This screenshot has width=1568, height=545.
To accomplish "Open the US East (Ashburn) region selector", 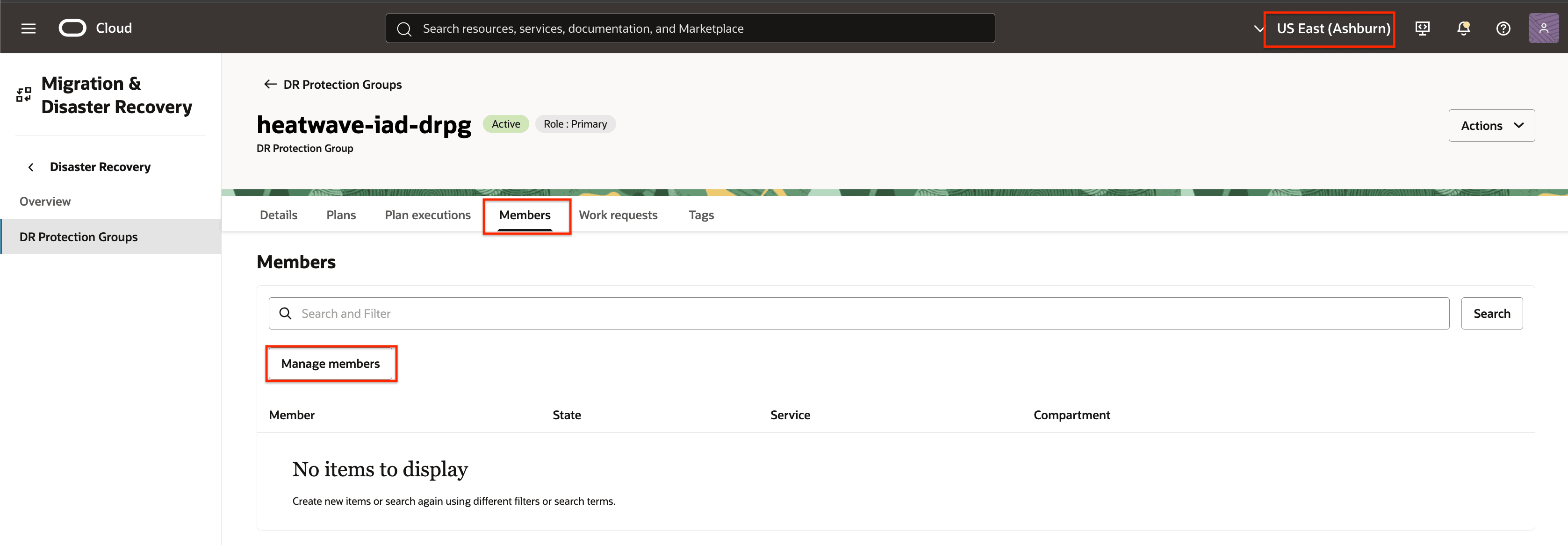I will 1332,29.
